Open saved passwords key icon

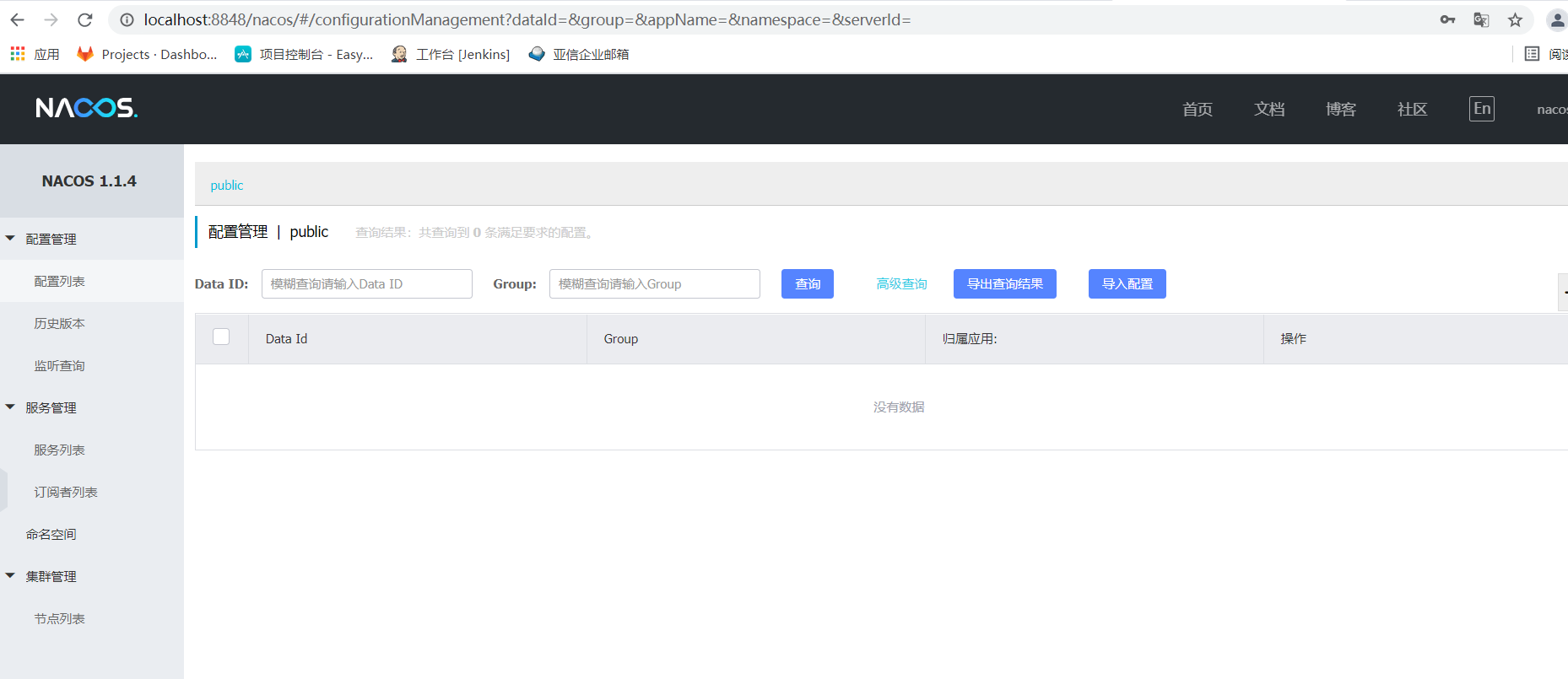(x=1448, y=19)
